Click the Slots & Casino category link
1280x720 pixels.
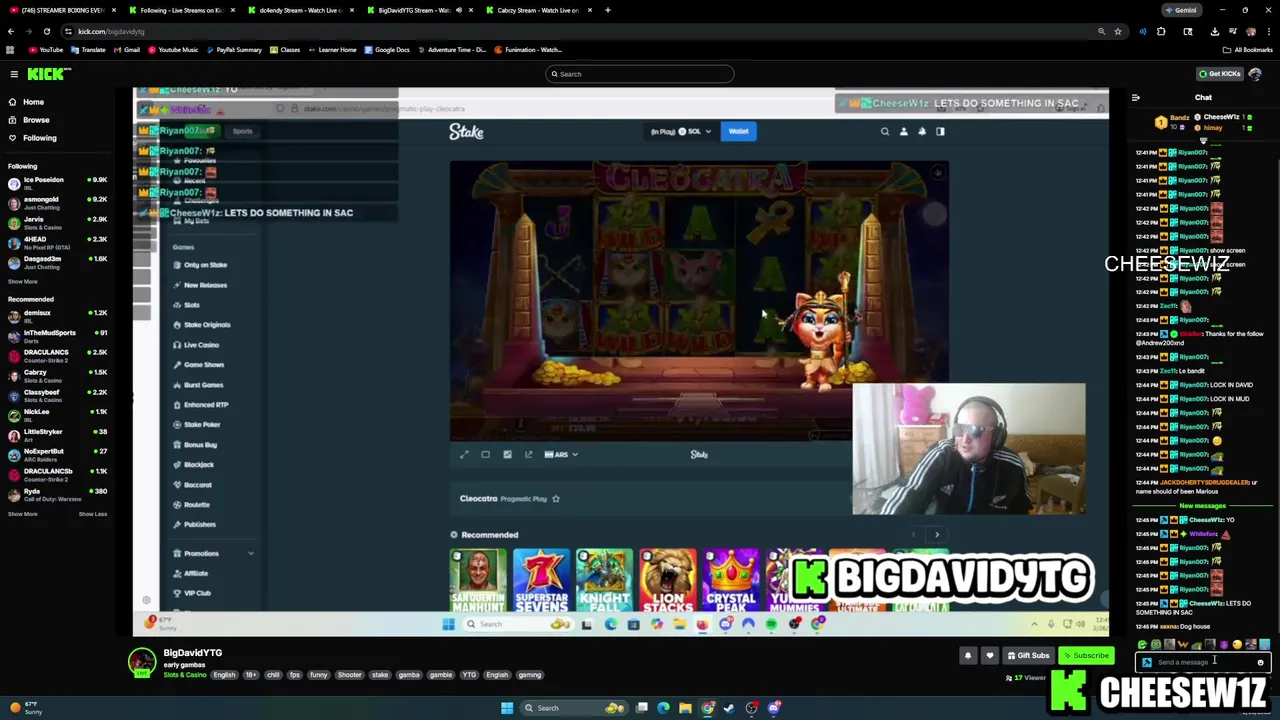[185, 675]
